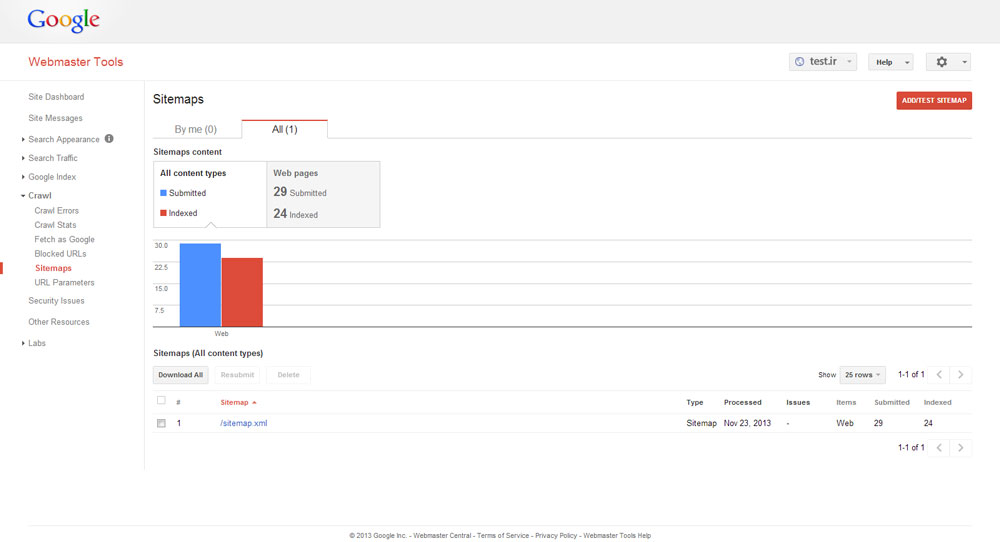
Task: Open the Help dropdown
Action: (890, 62)
